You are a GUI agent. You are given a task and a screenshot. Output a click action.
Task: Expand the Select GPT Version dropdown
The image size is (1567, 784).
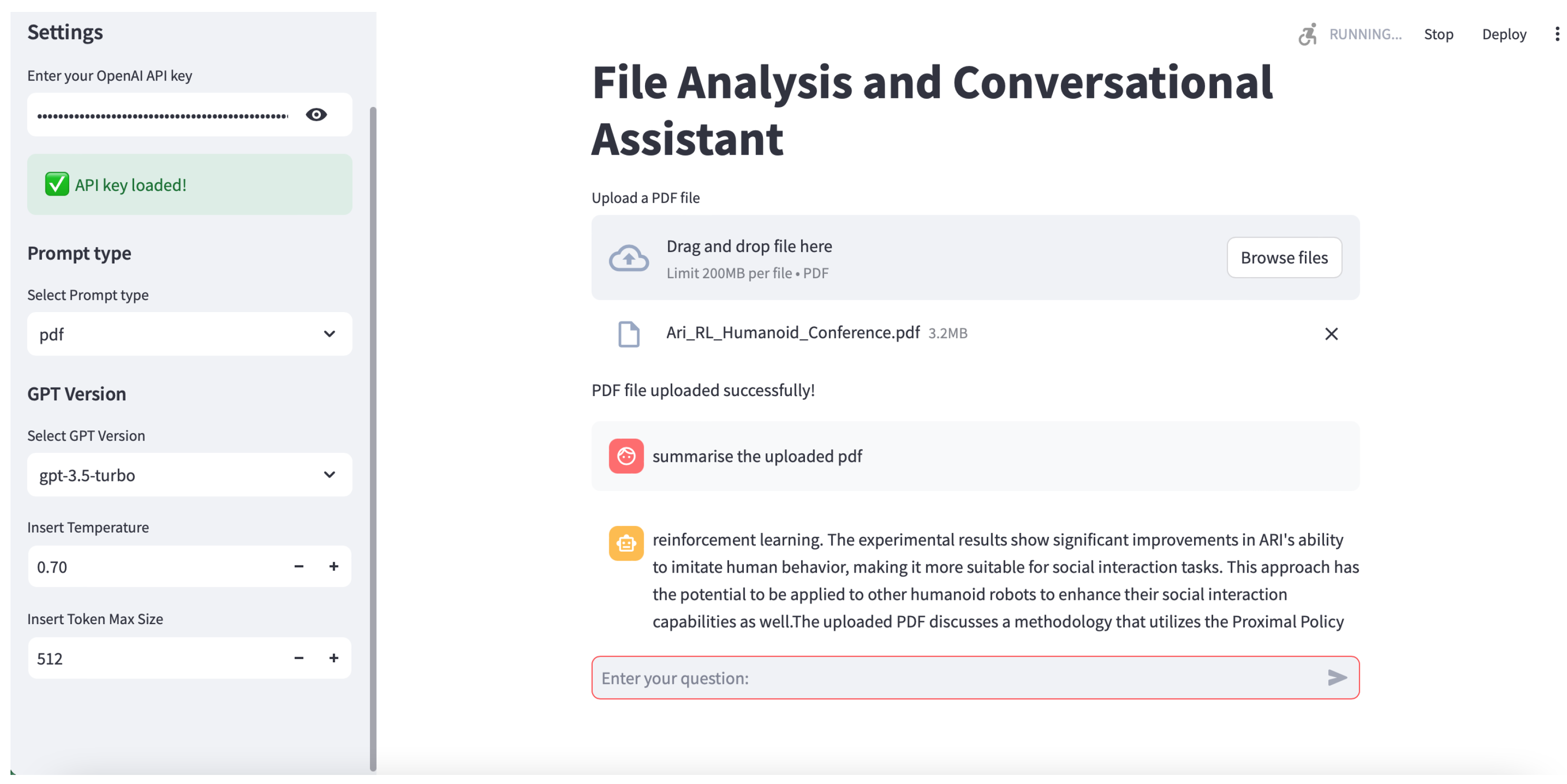(189, 475)
